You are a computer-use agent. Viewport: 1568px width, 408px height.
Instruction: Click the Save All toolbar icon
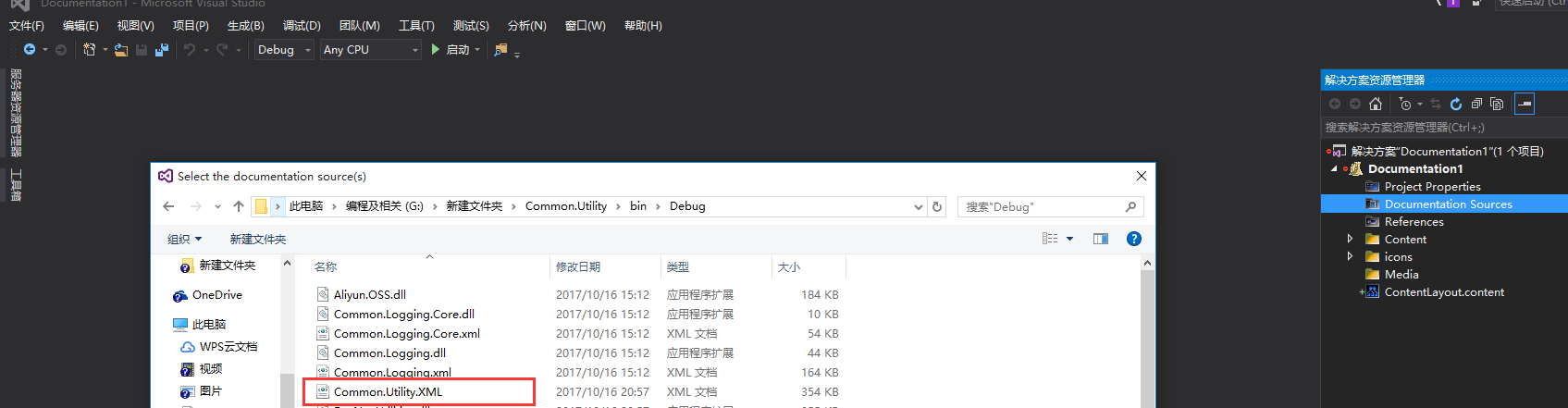point(162,50)
